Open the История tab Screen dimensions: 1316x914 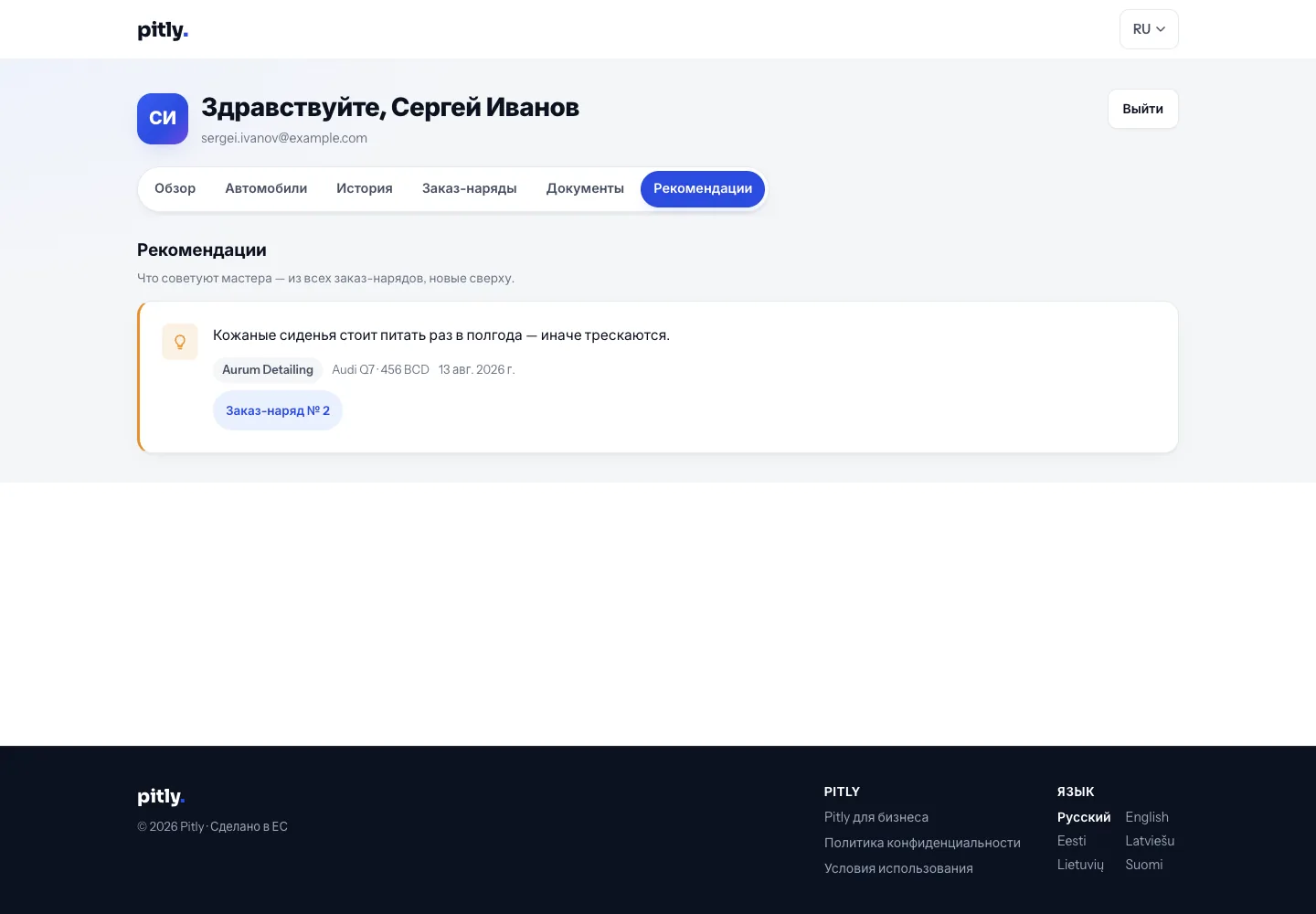click(365, 189)
